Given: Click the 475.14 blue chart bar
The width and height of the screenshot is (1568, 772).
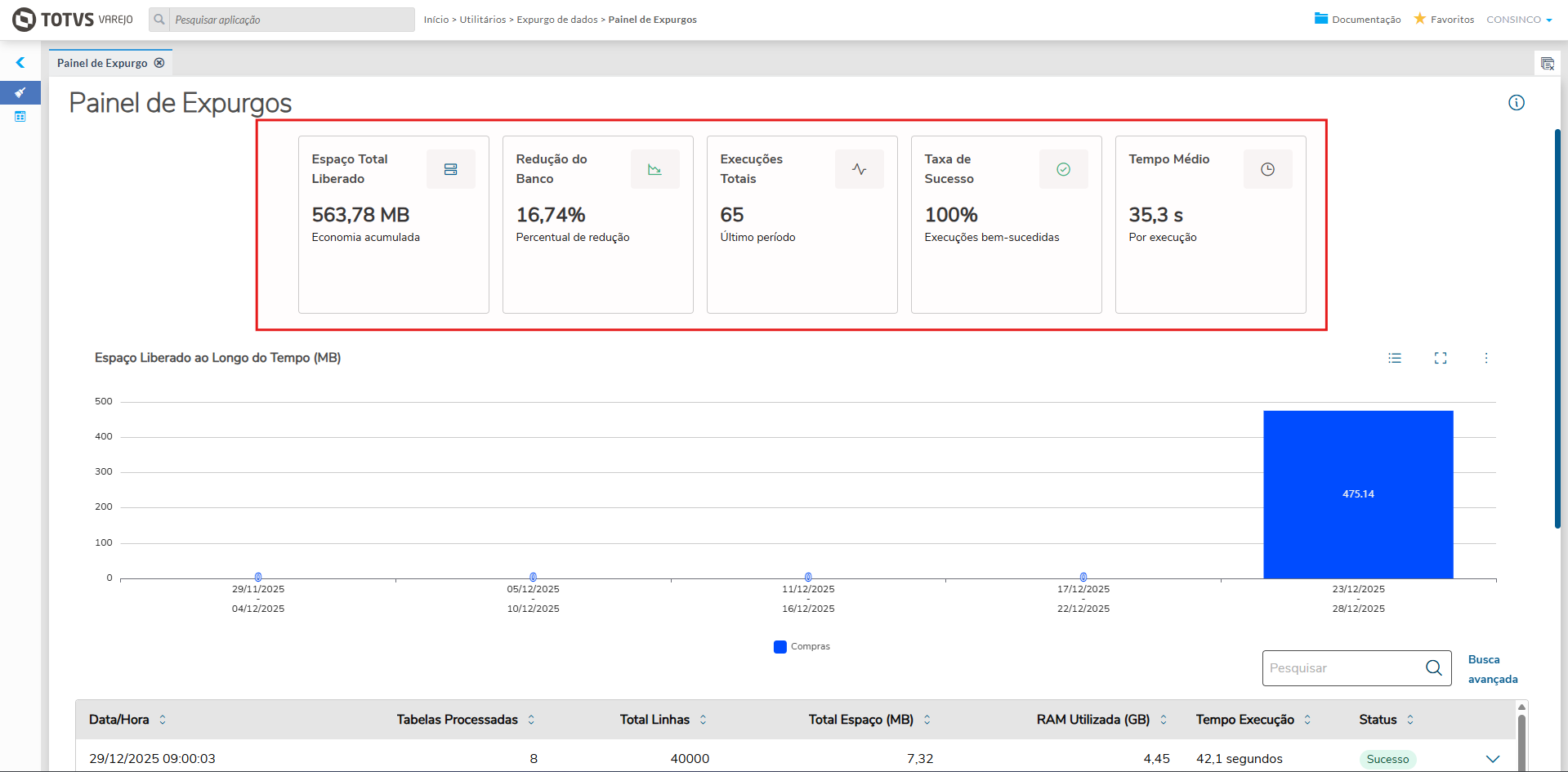Looking at the screenshot, I should [x=1358, y=494].
